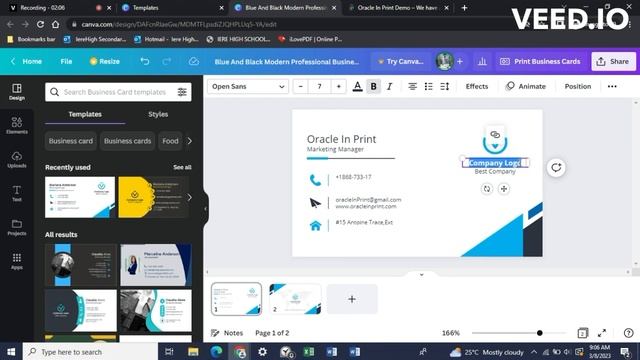Open the line spacing control
Viewport: 640px width, 360px height.
[x=445, y=87]
